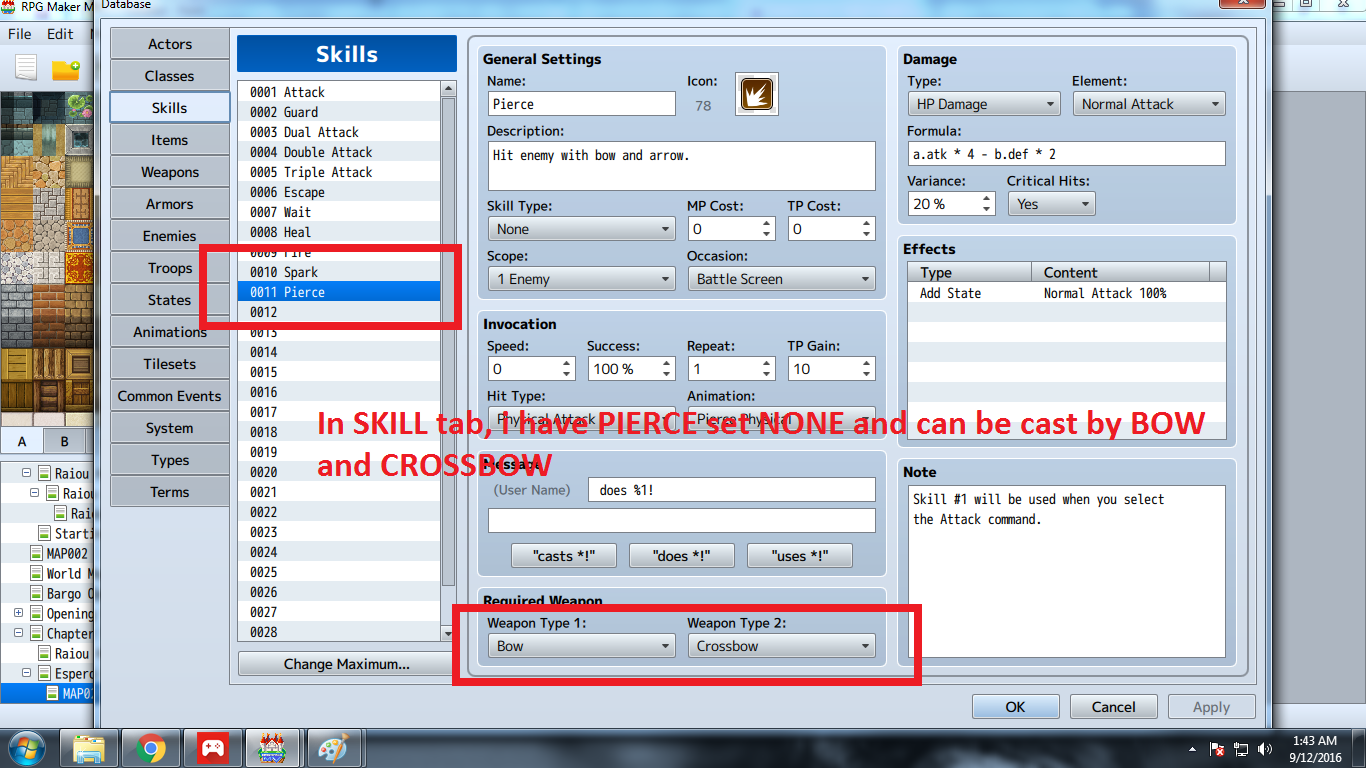The width and height of the screenshot is (1366, 768).
Task: Collapse the Chapter tree node
Action: (19, 633)
